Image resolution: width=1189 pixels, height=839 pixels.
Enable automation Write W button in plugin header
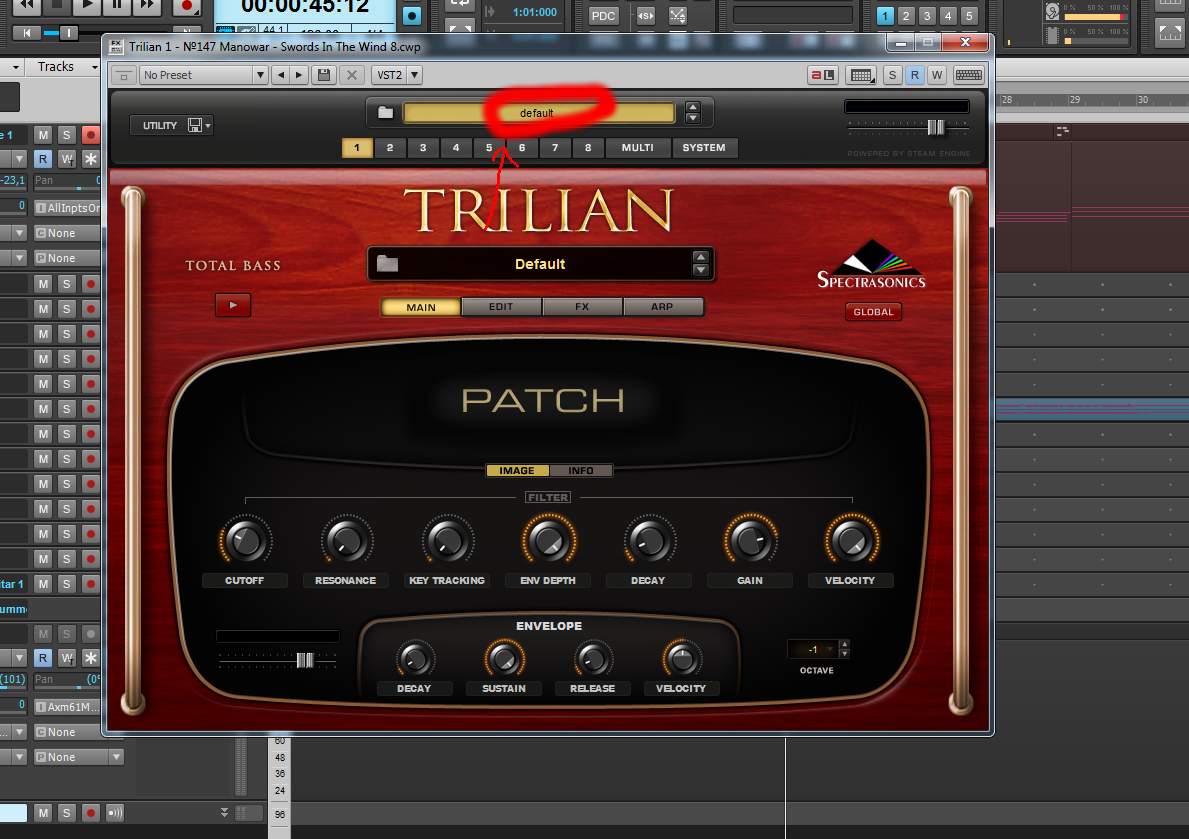[x=937, y=75]
